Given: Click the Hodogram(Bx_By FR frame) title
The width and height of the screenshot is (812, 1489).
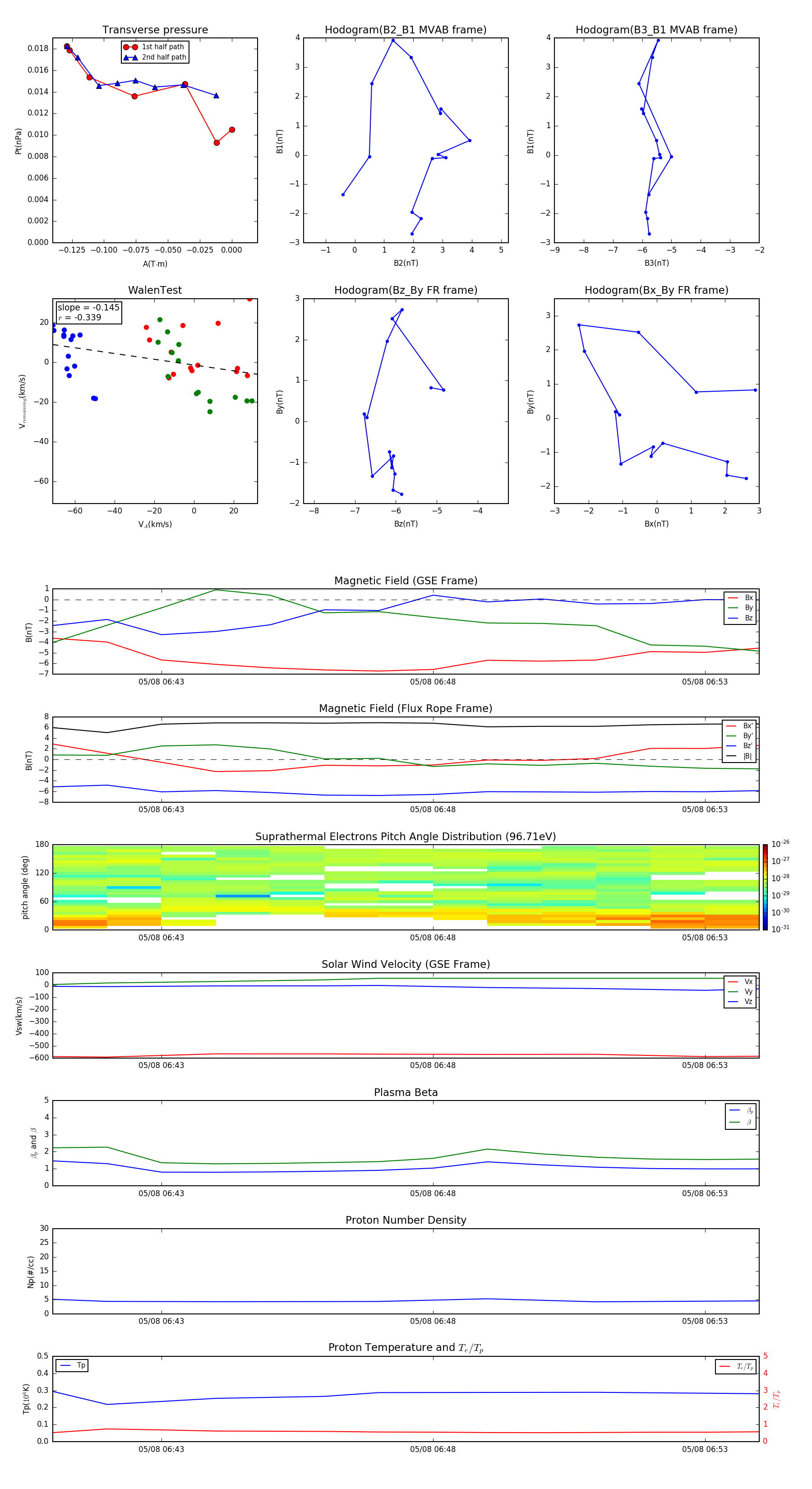Looking at the screenshot, I should point(656,290).
